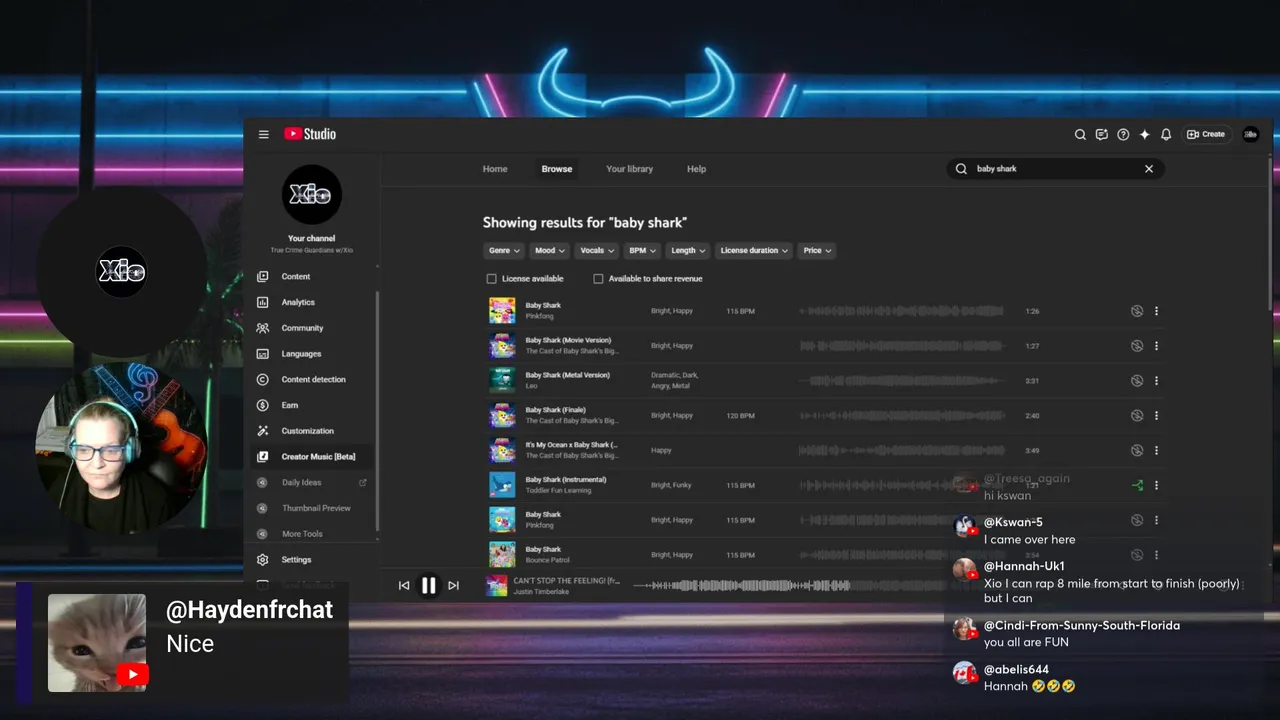The height and width of the screenshot is (720, 1280).
Task: Expand the Mood filter dropdown
Action: tap(550, 251)
